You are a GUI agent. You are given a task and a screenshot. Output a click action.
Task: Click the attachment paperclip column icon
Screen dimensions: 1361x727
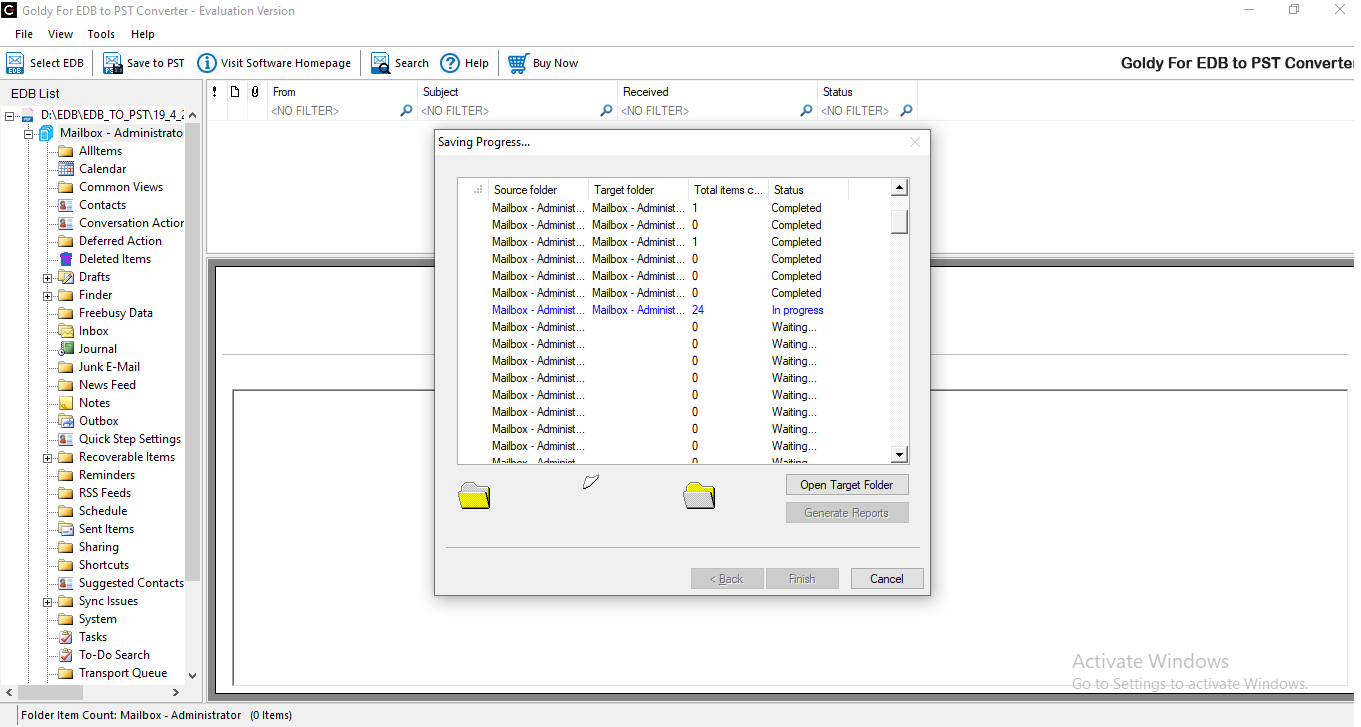point(255,92)
